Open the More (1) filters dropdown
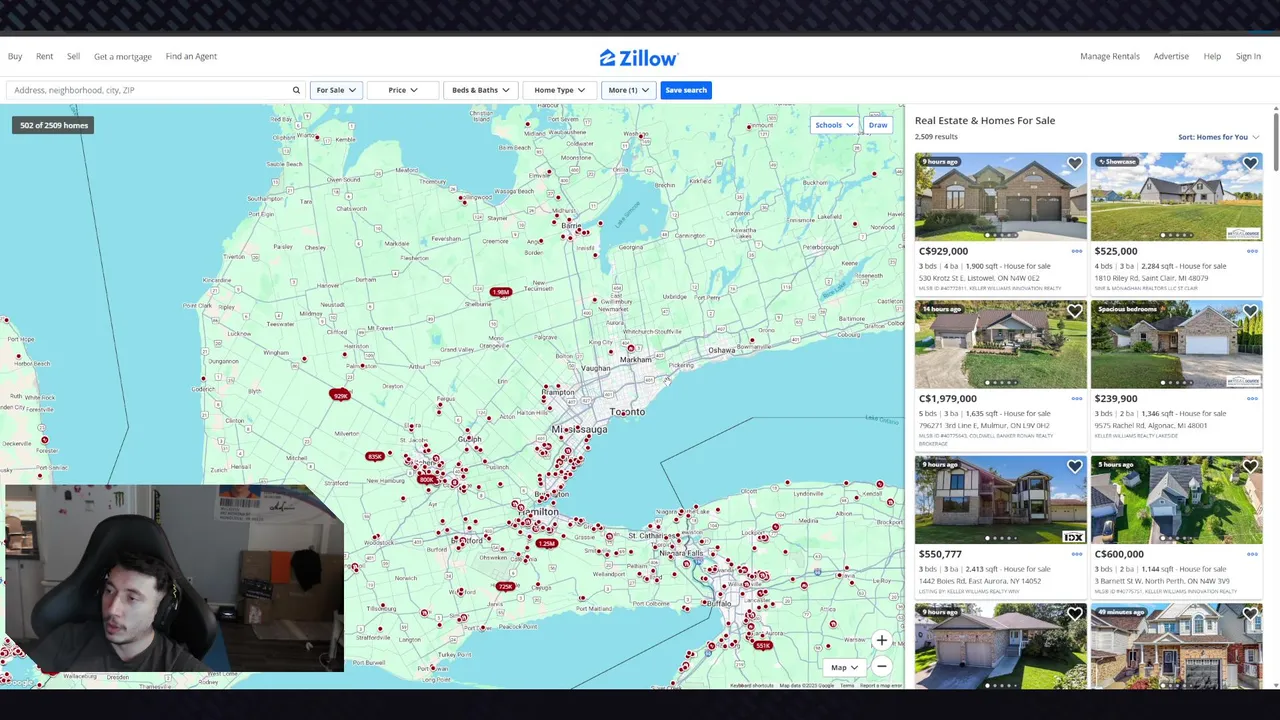 629,90
